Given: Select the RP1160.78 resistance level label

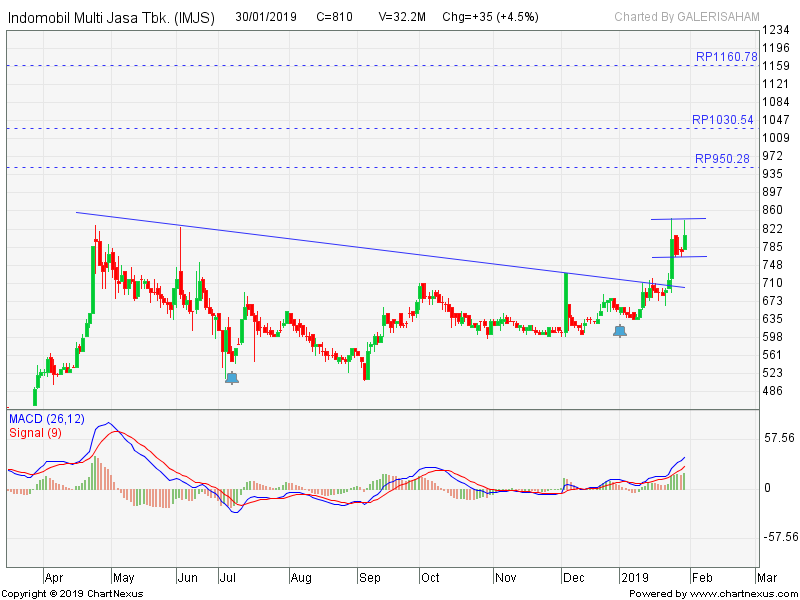Looking at the screenshot, I should click(x=726, y=57).
